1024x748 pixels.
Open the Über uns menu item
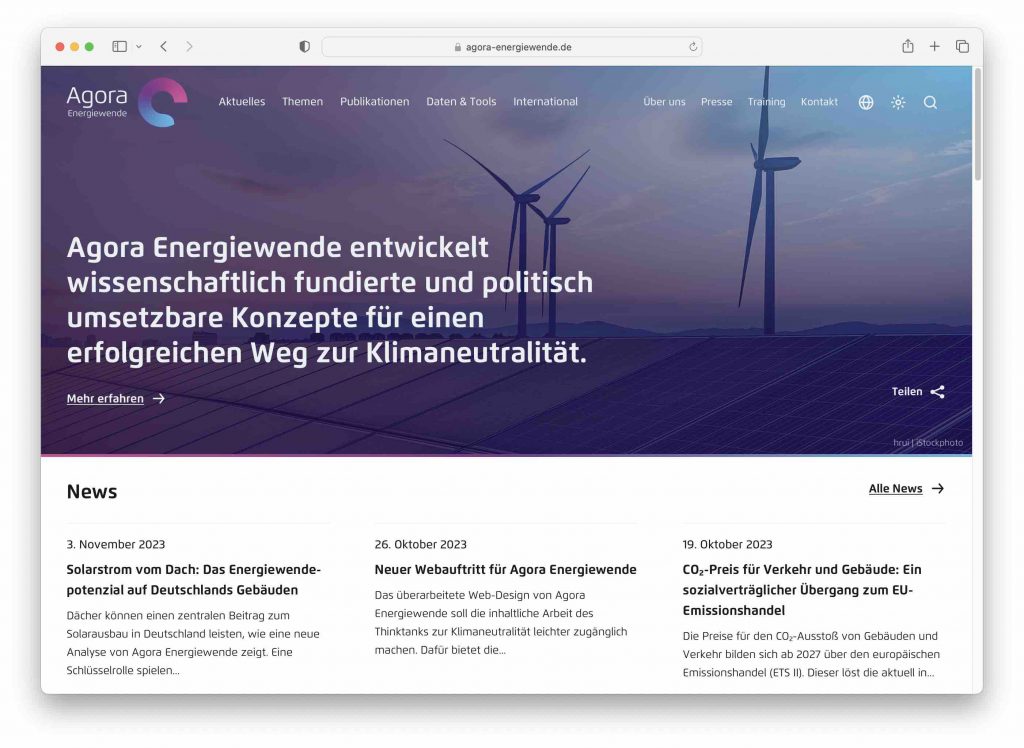click(x=664, y=102)
